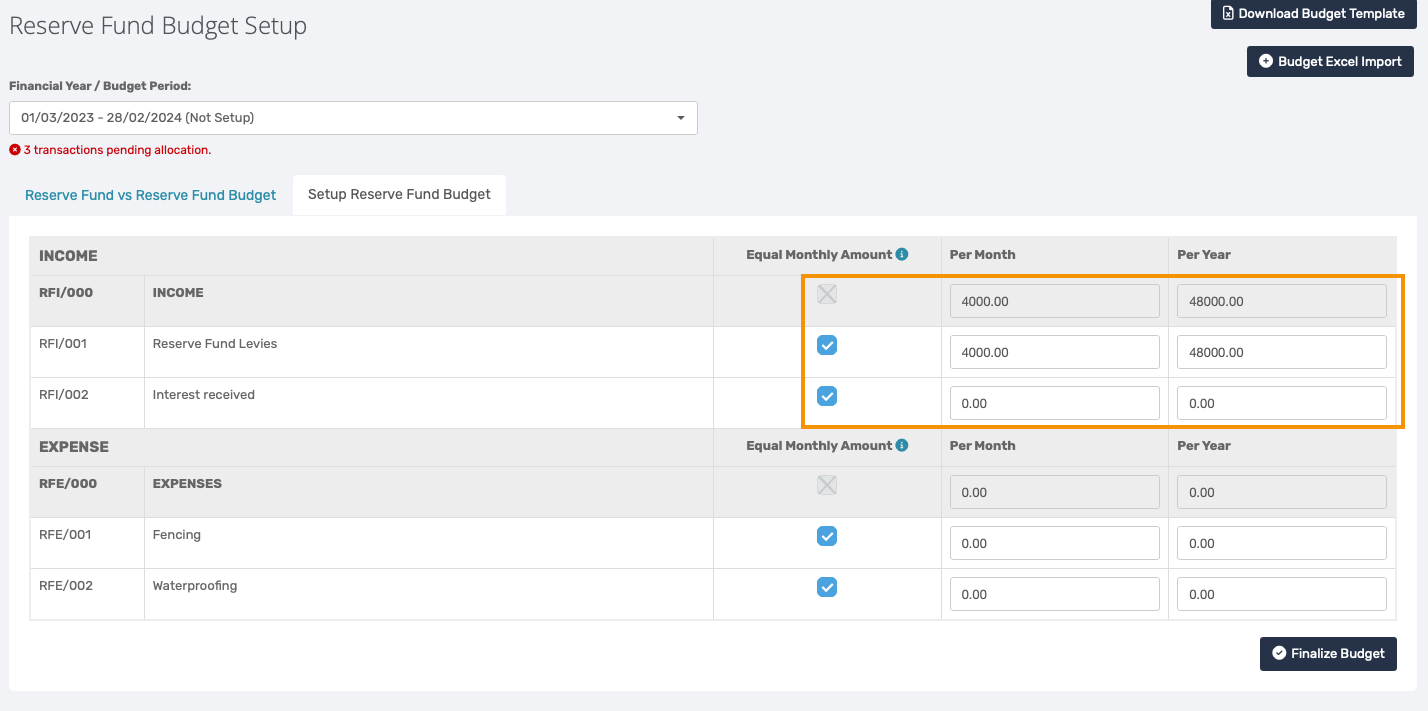Click Download Budget Template button
1428x711 pixels.
point(1314,14)
